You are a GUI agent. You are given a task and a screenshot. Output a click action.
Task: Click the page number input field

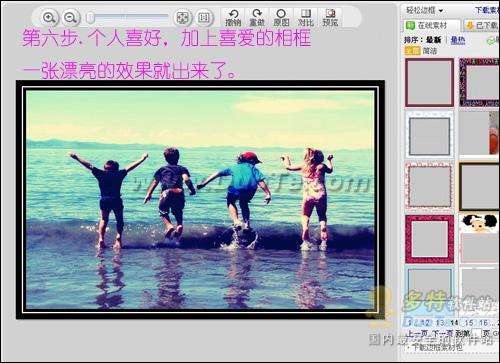click(476, 333)
